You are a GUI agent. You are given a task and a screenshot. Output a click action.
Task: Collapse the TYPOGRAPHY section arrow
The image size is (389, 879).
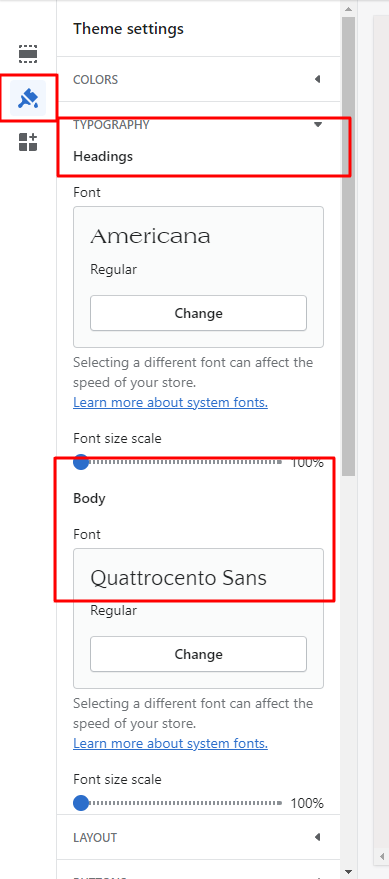click(318, 124)
